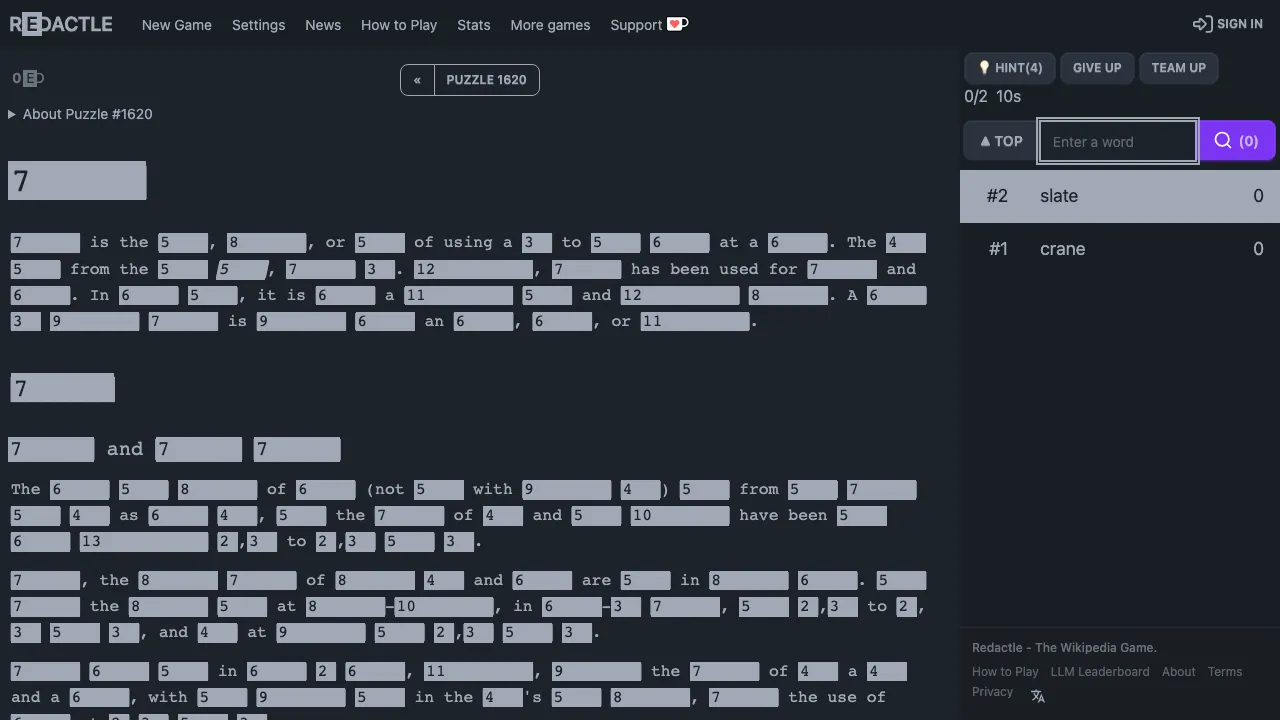Open Settings from the top navigation
Screen dimensions: 1280x720
[258, 25]
